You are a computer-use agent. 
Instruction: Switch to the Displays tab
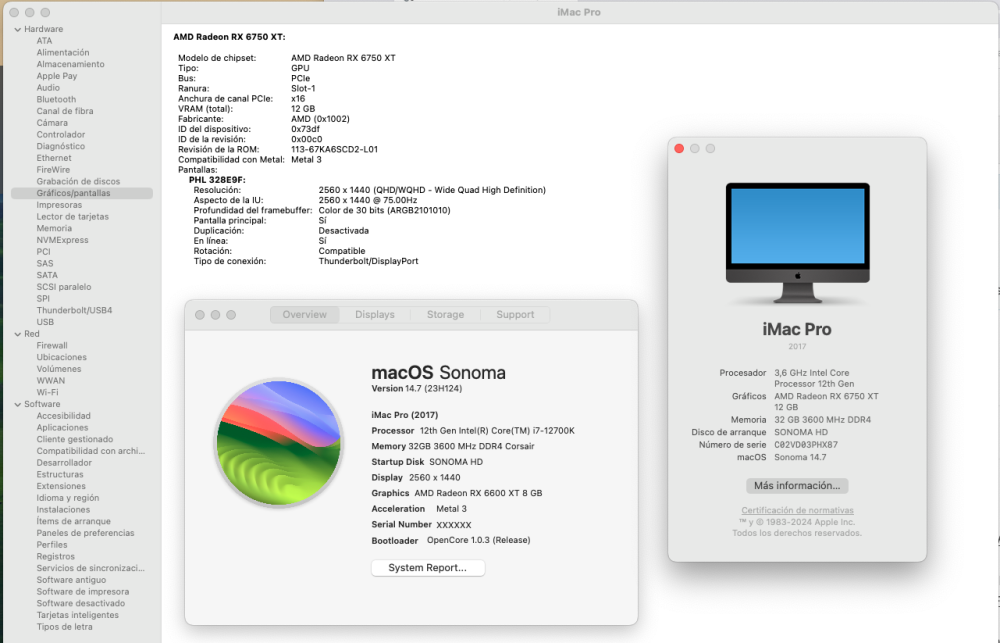tap(375, 314)
